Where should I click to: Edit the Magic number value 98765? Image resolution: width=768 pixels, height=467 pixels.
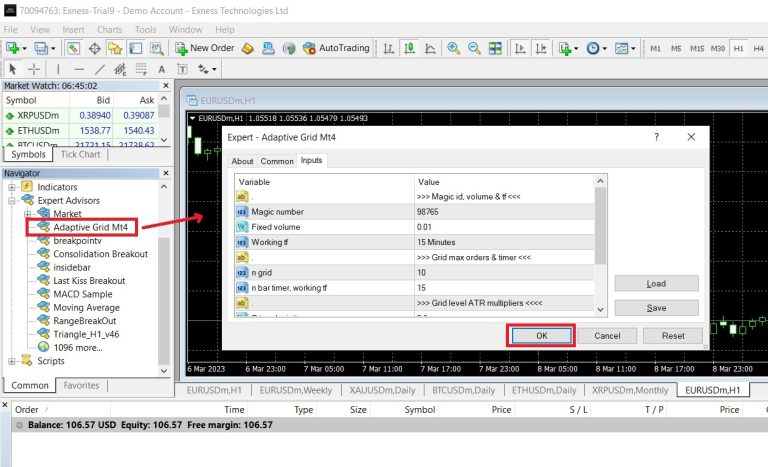(504, 212)
